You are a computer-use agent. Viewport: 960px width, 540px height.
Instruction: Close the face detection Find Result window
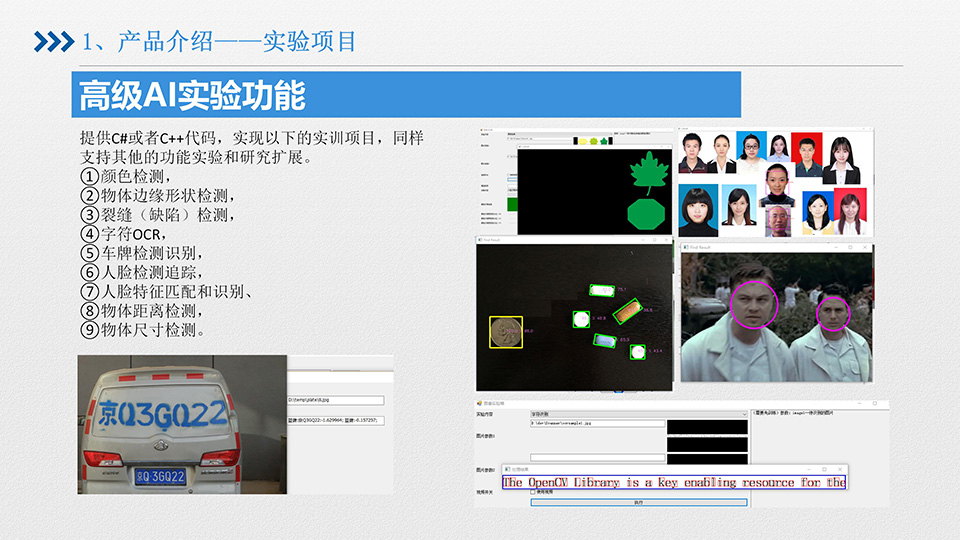pos(866,246)
